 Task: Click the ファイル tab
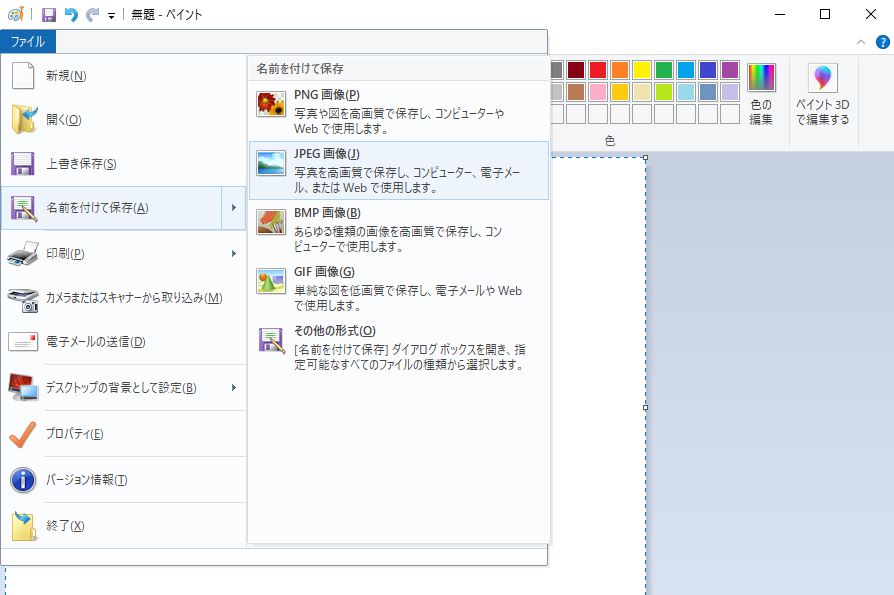tap(28, 42)
